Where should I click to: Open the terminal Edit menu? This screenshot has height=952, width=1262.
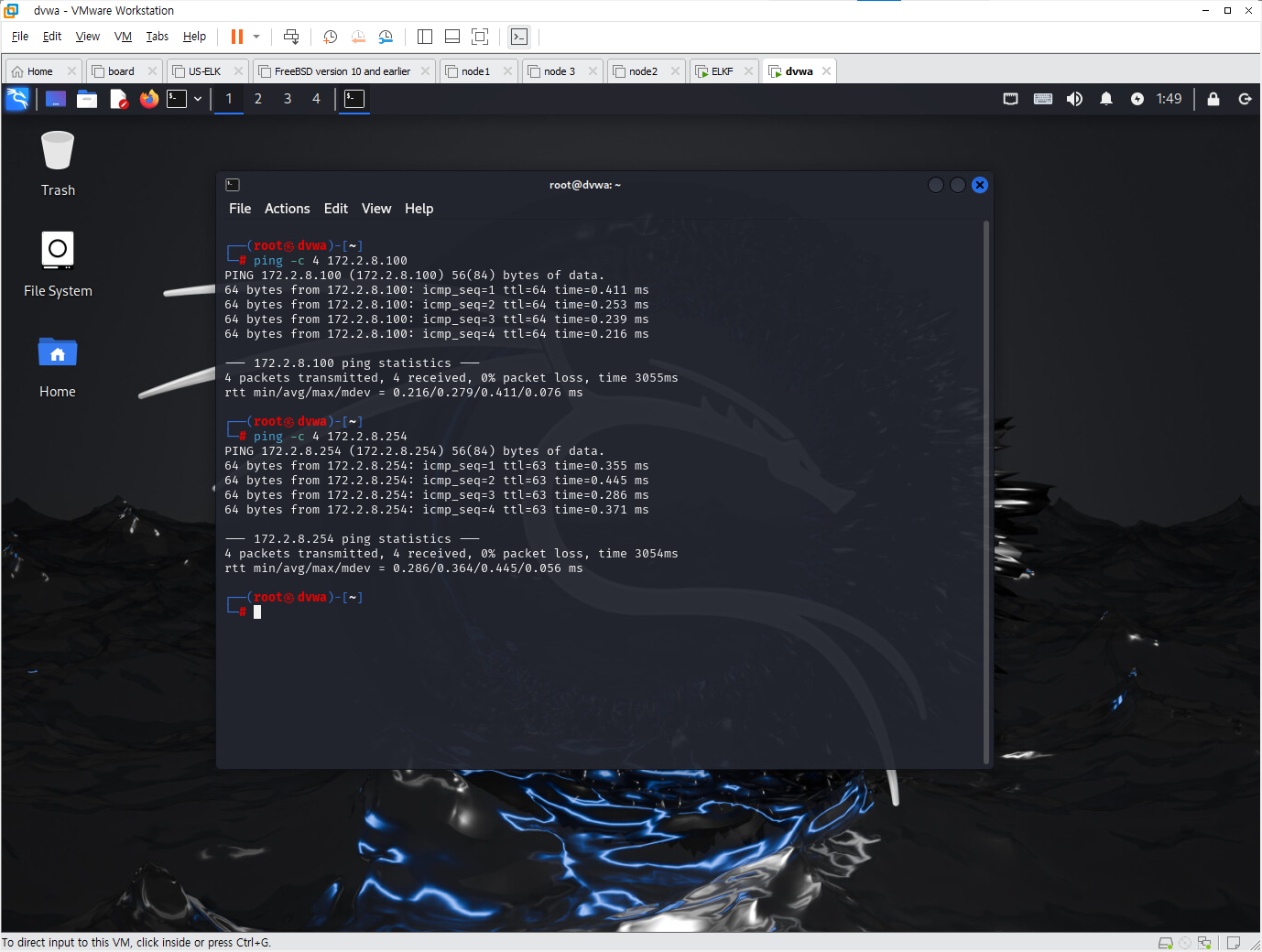click(336, 209)
